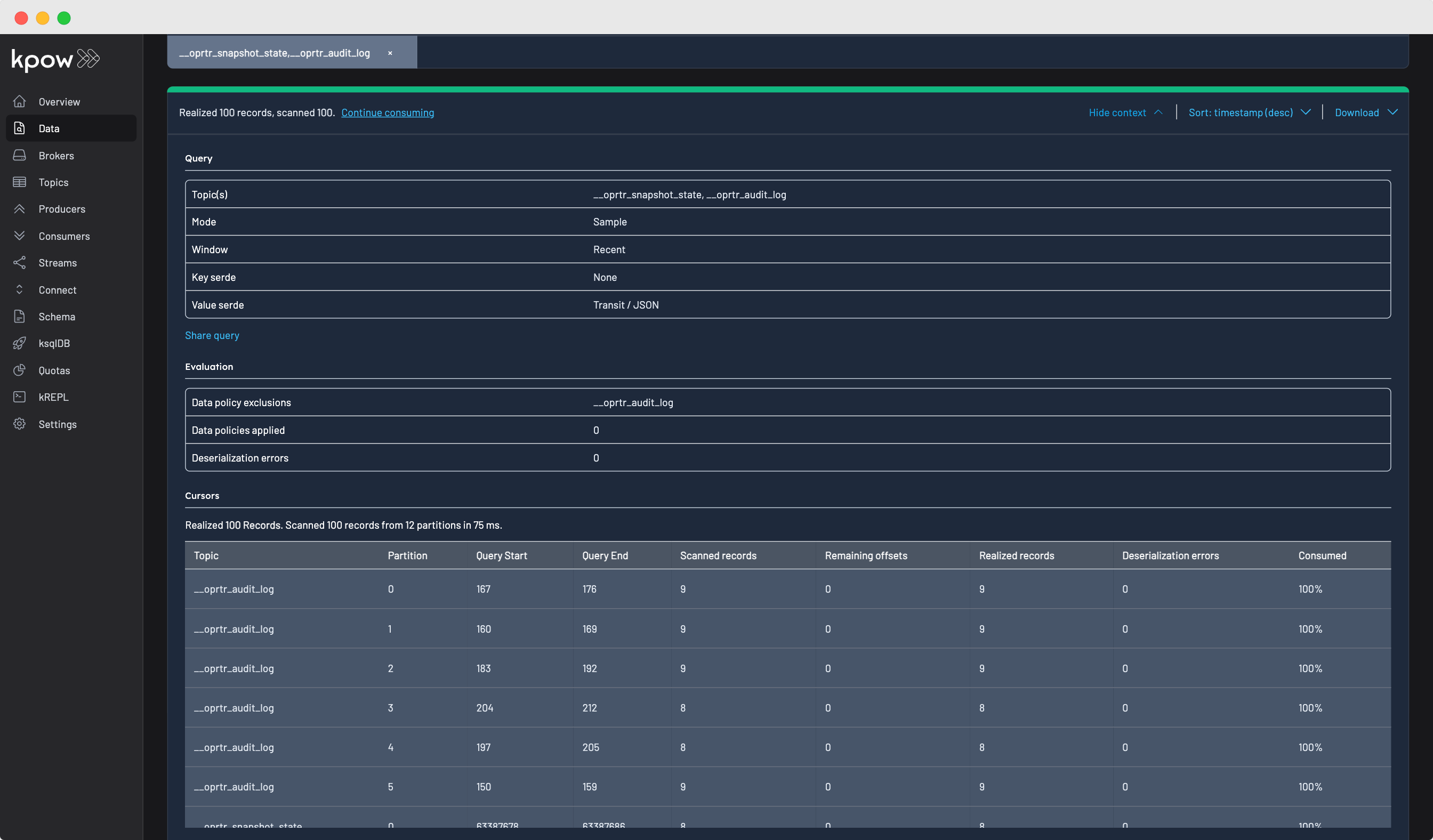
Task: Expand the Download dropdown menu
Action: click(1365, 112)
